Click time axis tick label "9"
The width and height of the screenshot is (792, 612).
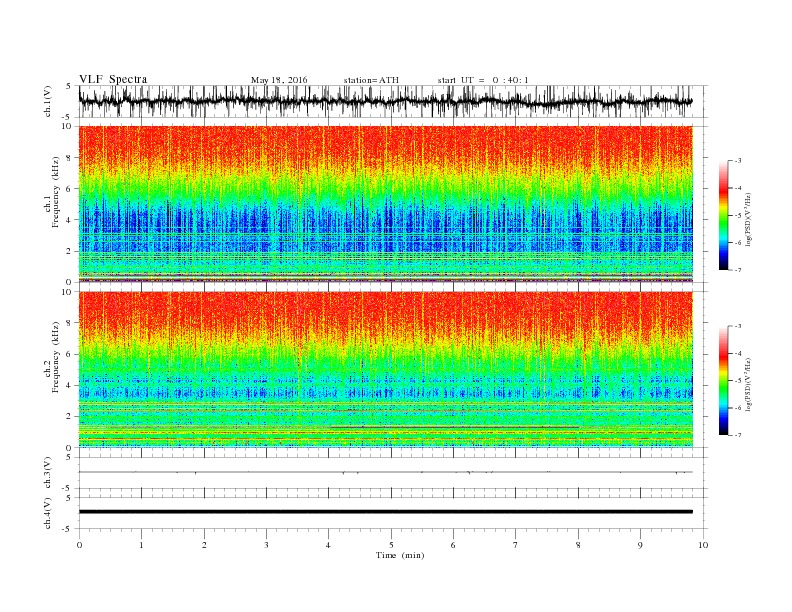640,545
